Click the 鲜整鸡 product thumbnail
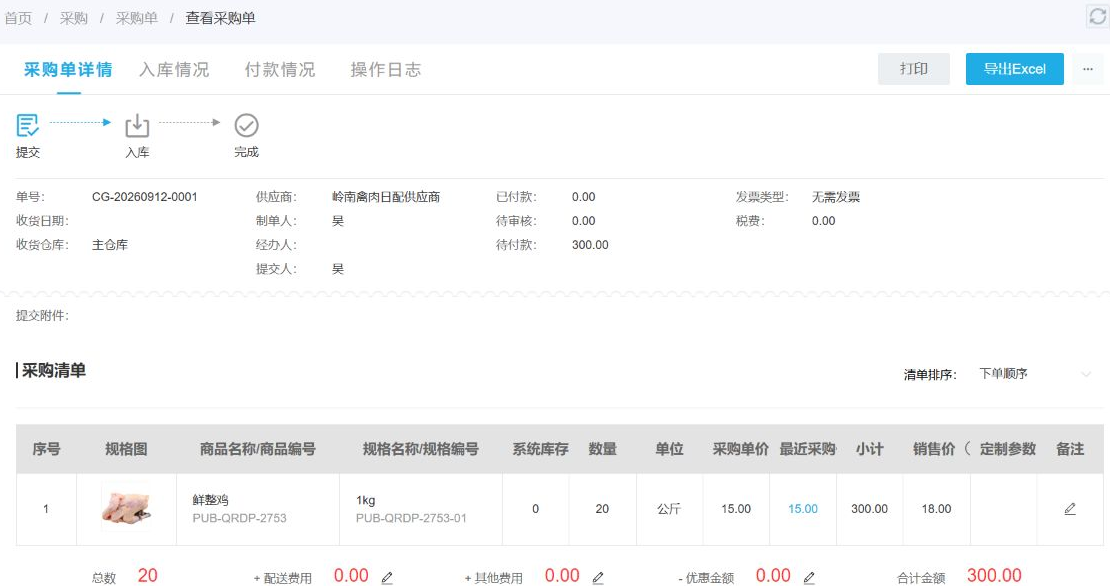Image resolution: width=1110 pixels, height=586 pixels. (126, 508)
